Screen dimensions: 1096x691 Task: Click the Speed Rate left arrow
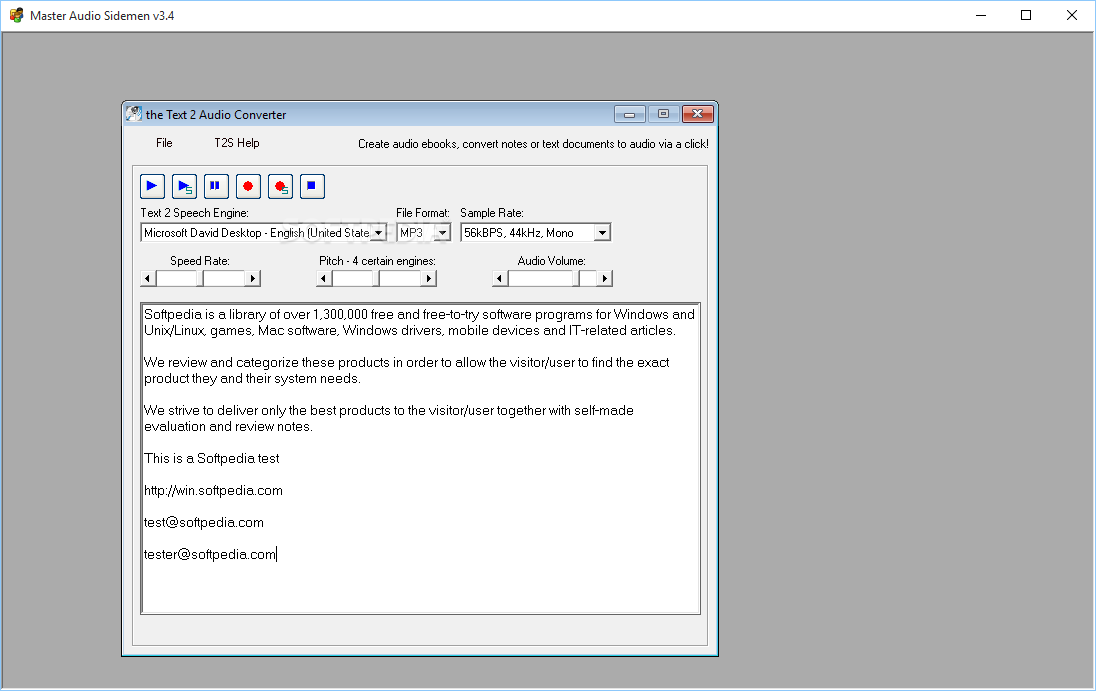pyautogui.click(x=147, y=279)
